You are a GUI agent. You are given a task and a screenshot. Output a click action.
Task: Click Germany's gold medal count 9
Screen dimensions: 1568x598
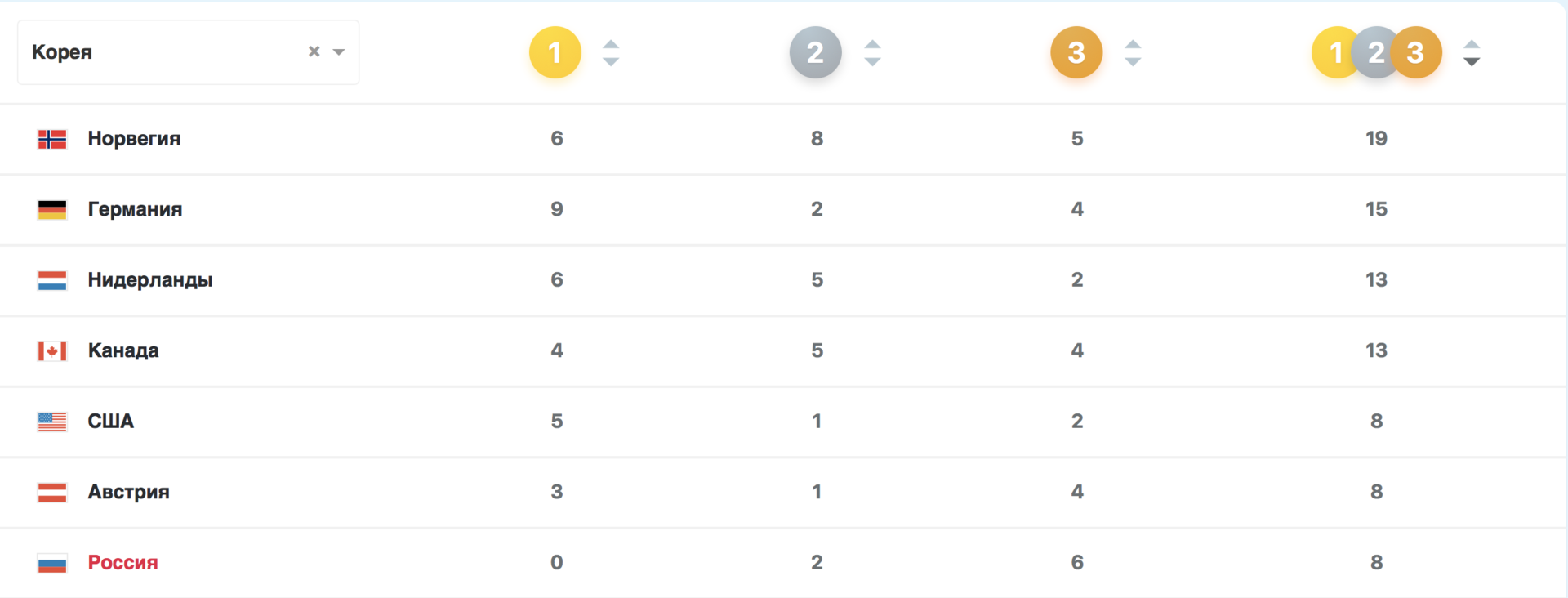click(x=557, y=209)
